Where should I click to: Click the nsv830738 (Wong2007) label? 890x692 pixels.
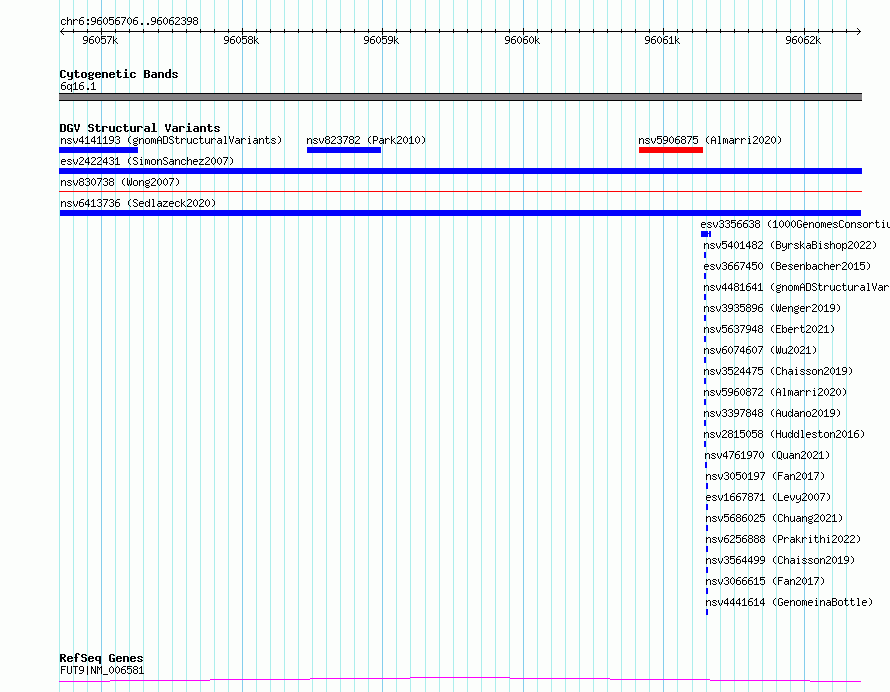click(120, 182)
